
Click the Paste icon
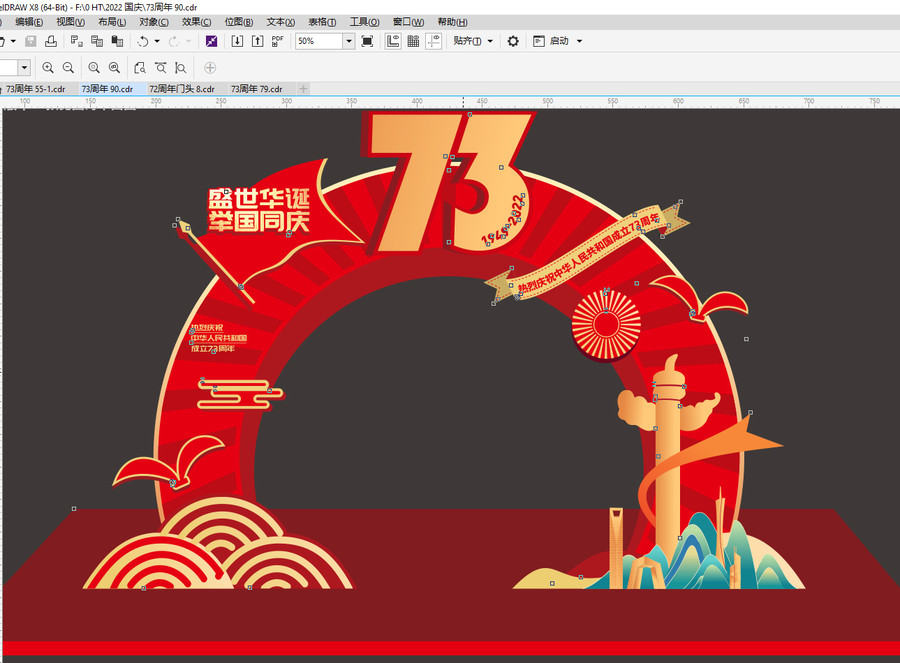tap(117, 41)
